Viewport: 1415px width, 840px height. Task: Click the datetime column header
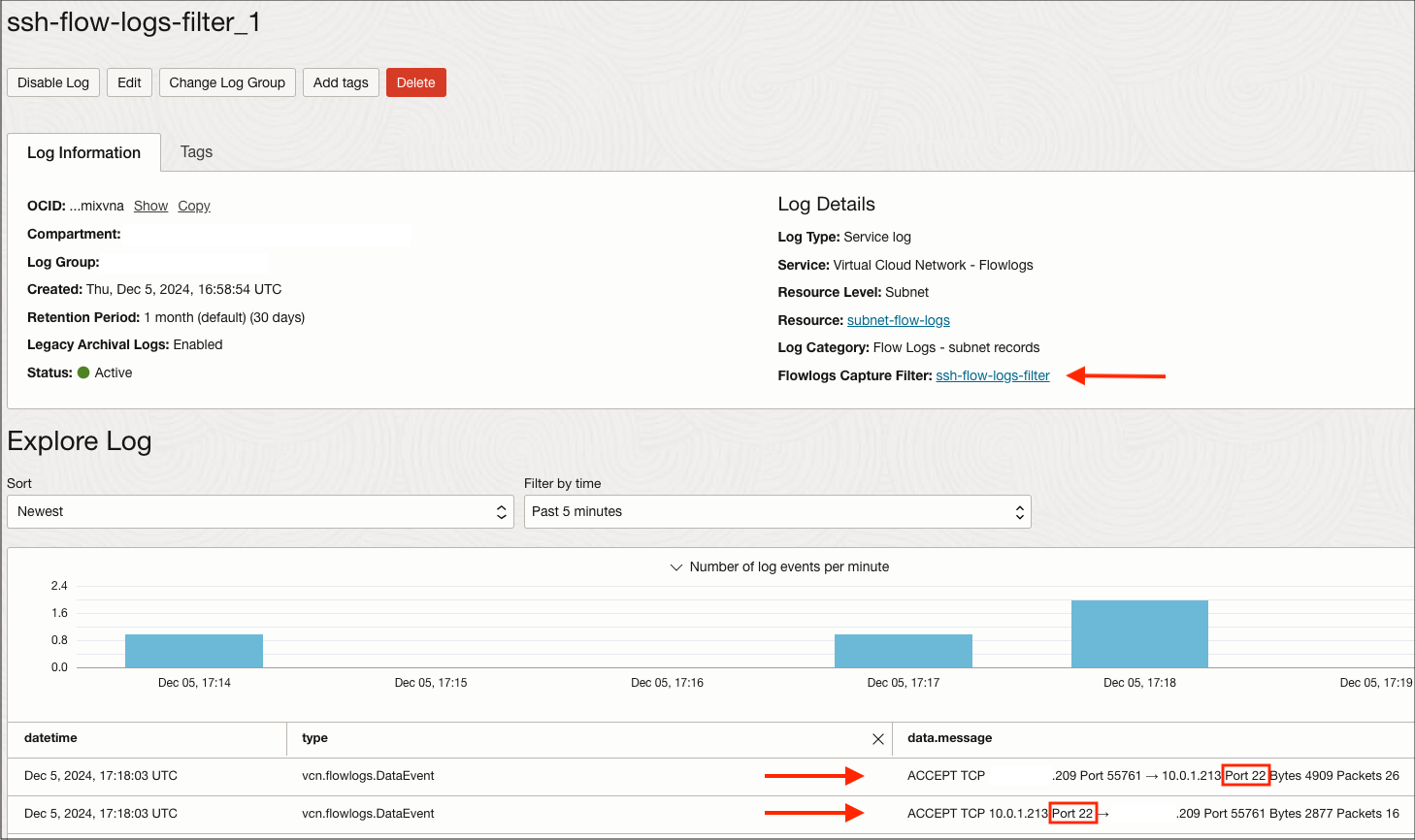point(50,738)
